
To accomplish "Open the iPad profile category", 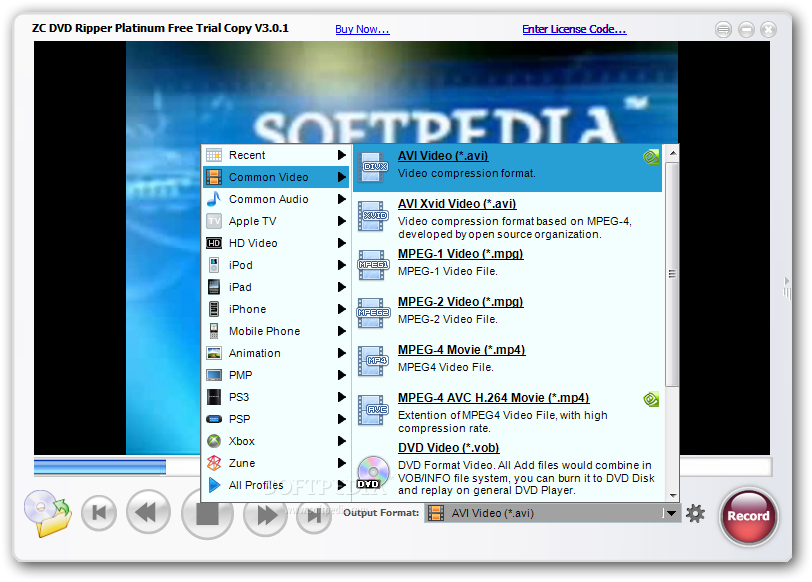I will coord(276,287).
